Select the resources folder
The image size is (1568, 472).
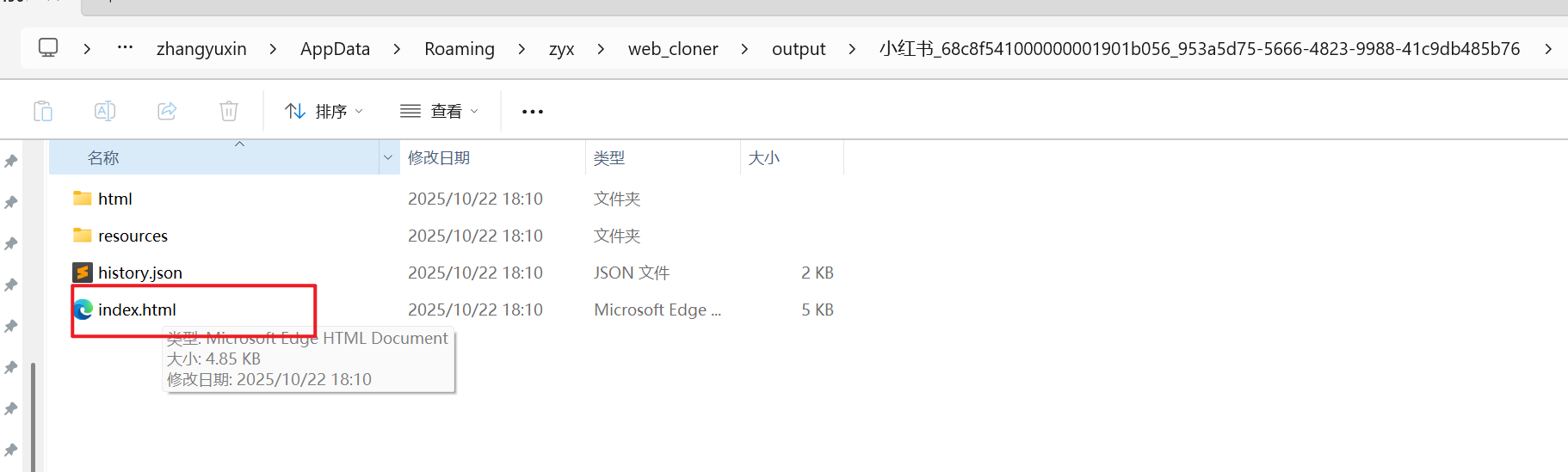[x=133, y=236]
